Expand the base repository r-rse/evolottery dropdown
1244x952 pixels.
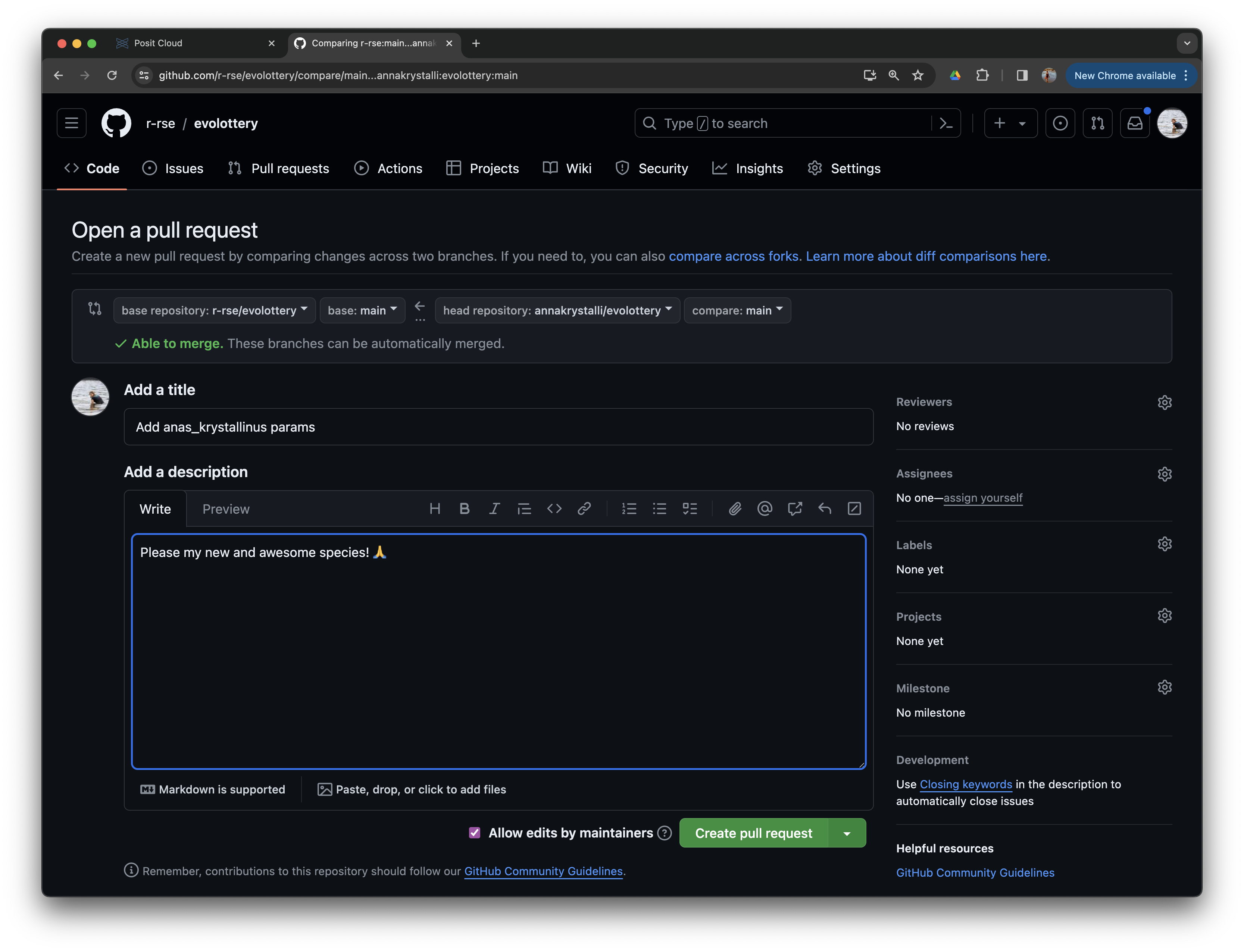click(x=214, y=310)
